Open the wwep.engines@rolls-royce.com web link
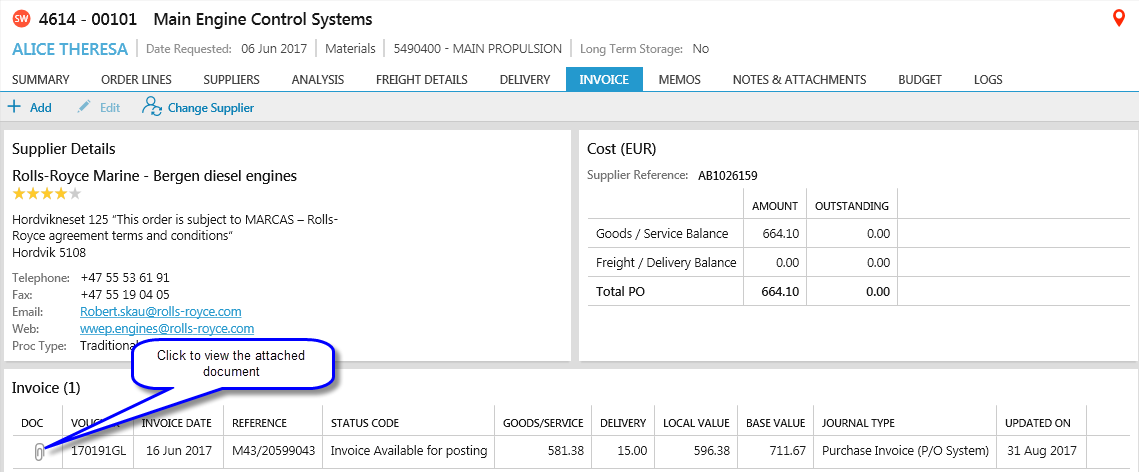 point(166,329)
